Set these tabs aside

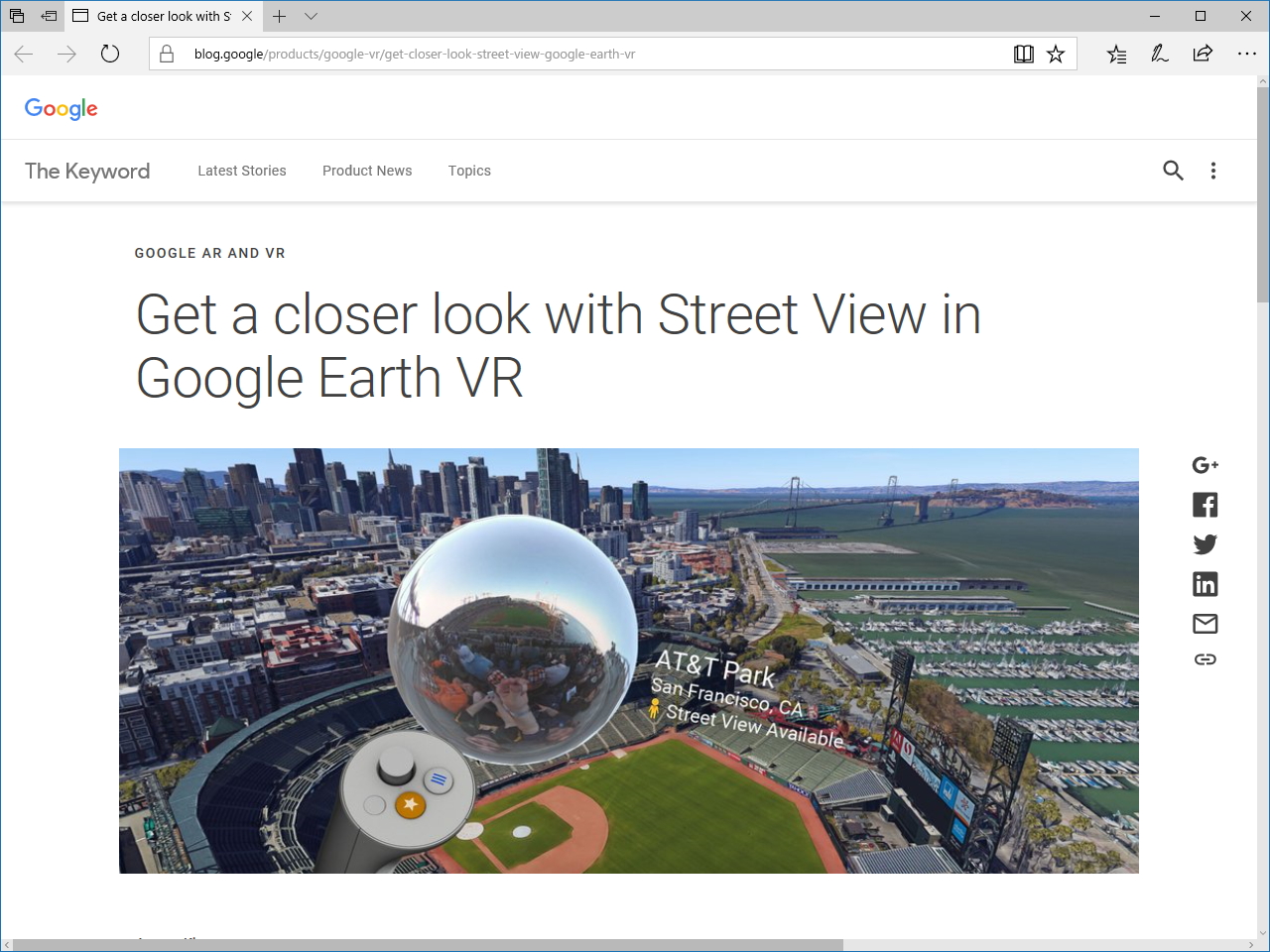click(x=49, y=16)
